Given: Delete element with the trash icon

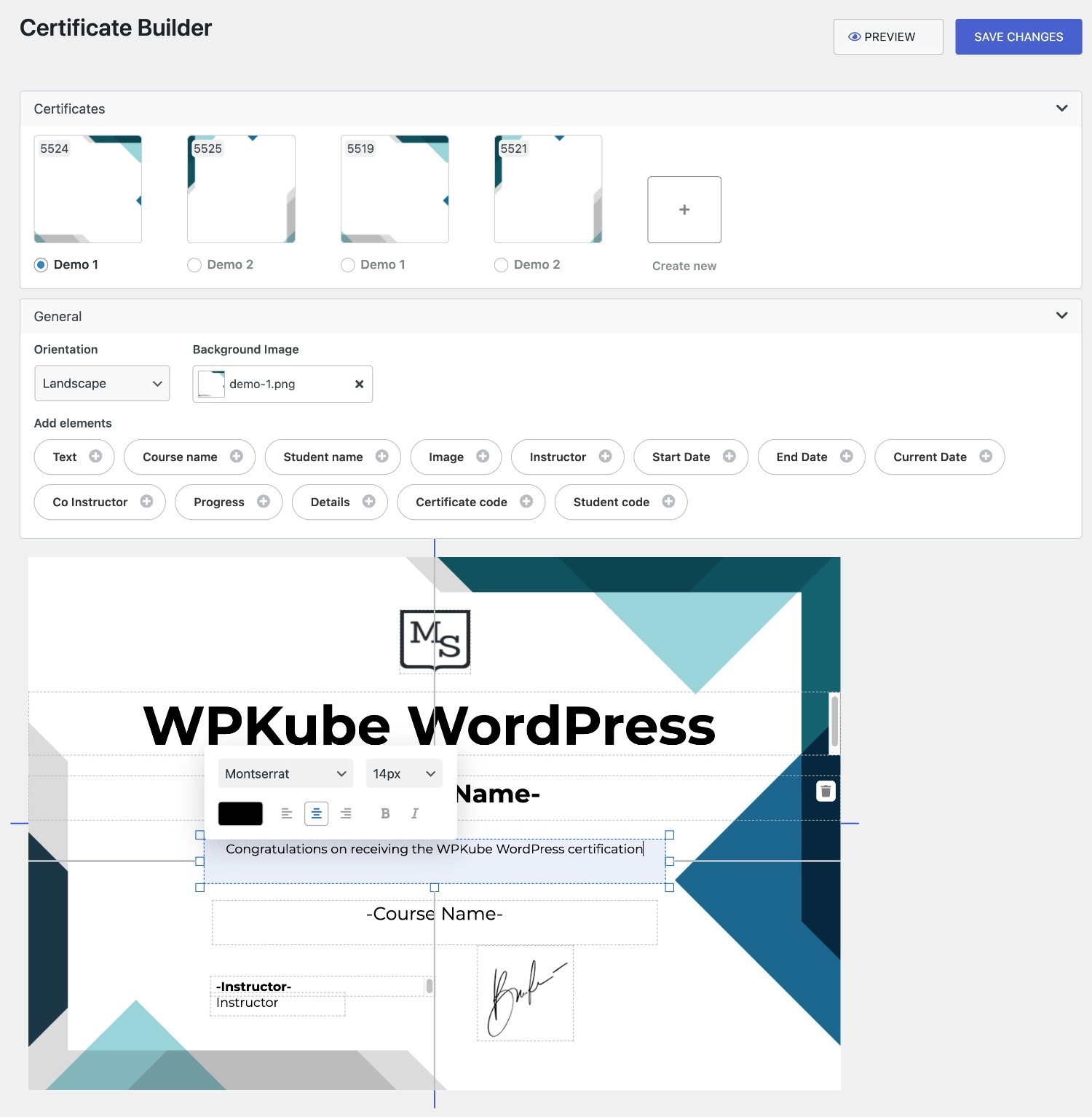Looking at the screenshot, I should pos(826,792).
